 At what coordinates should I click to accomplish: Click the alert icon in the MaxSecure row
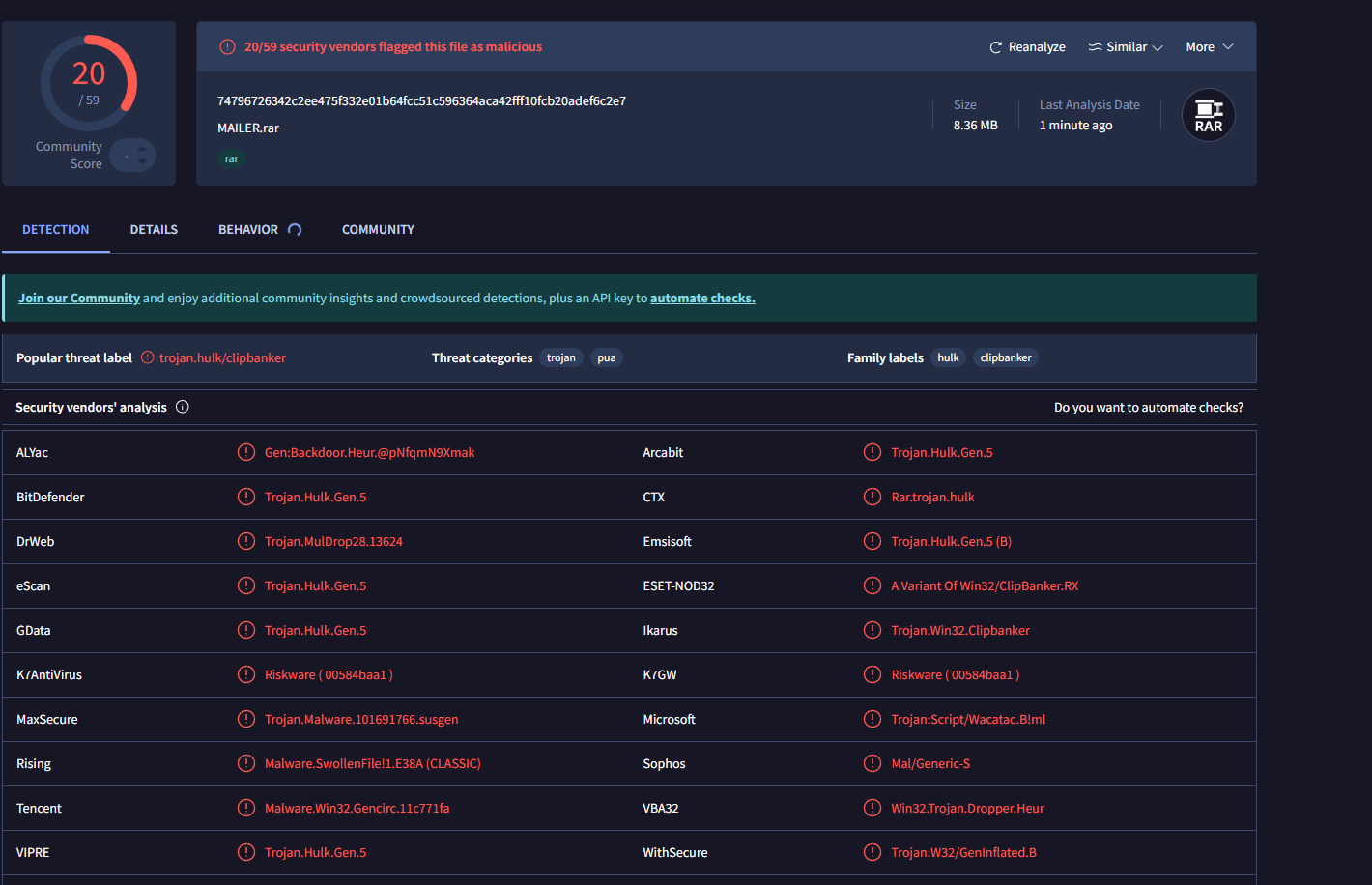246,719
